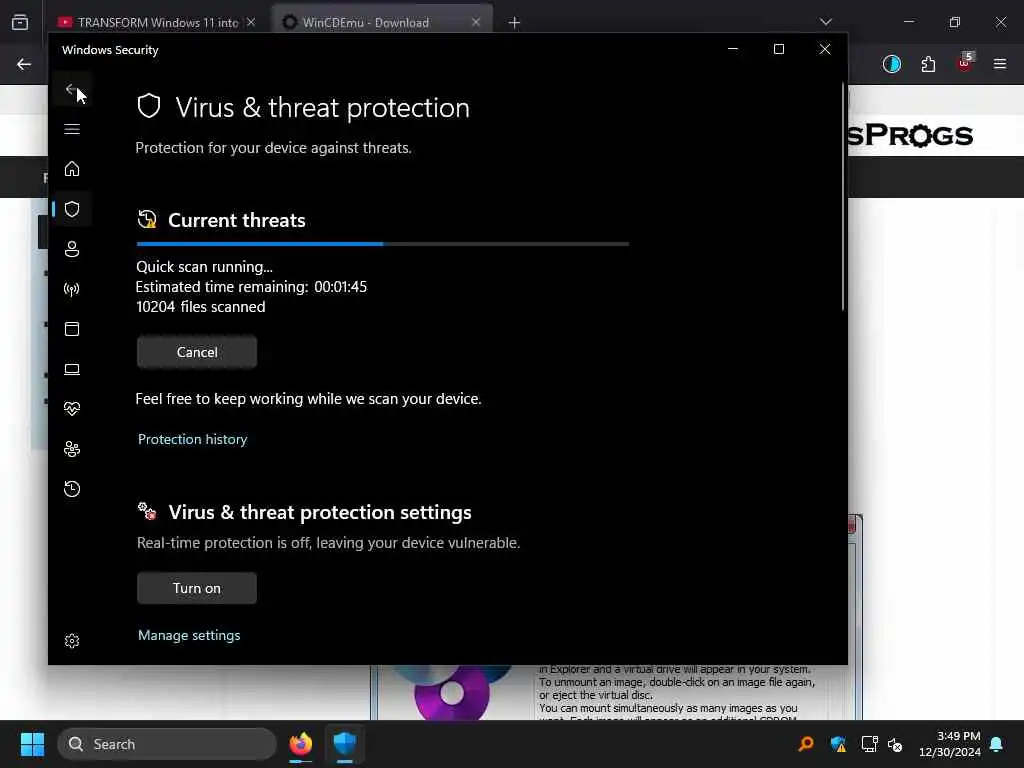Open the browser application menu
The width and height of the screenshot is (1024, 768).
[1000, 64]
